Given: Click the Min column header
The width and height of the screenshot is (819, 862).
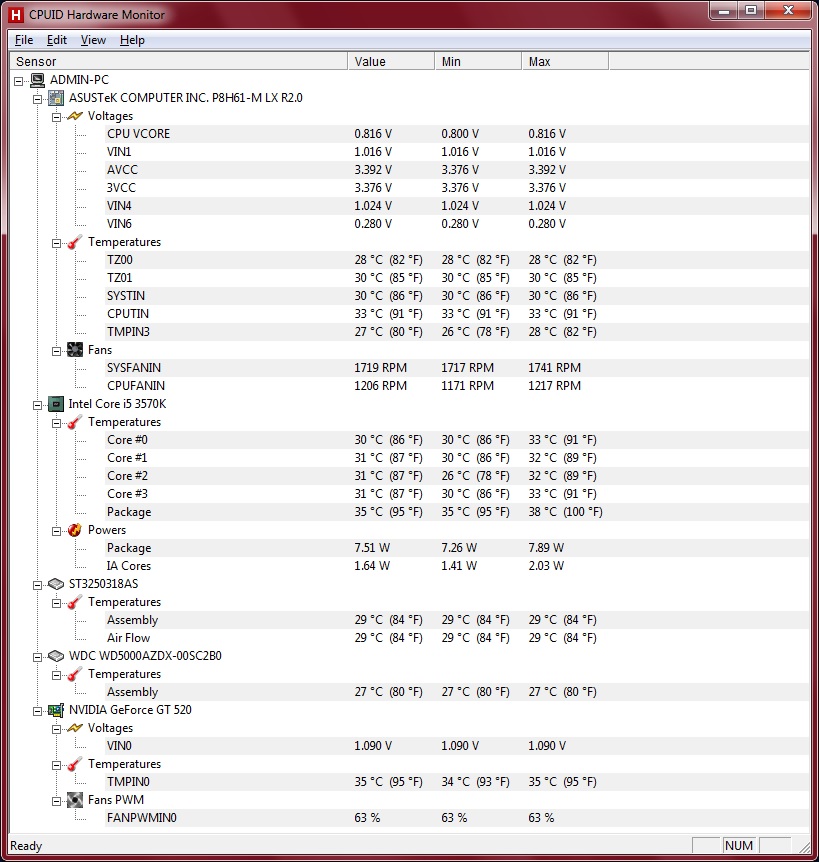Looking at the screenshot, I should [x=478, y=62].
